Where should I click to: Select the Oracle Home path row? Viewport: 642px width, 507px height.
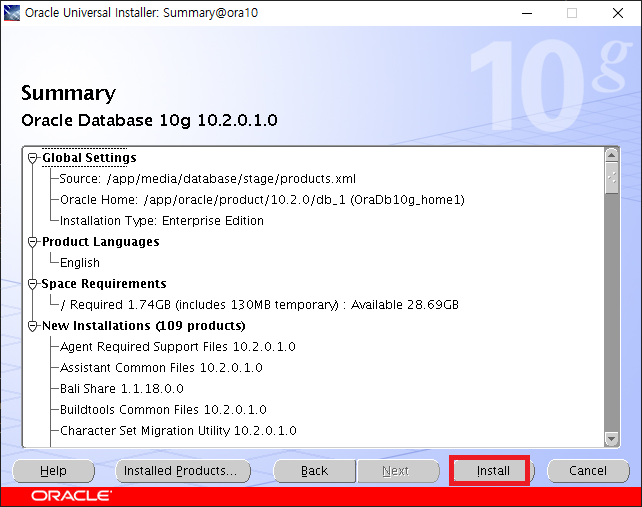pyautogui.click(x=262, y=200)
